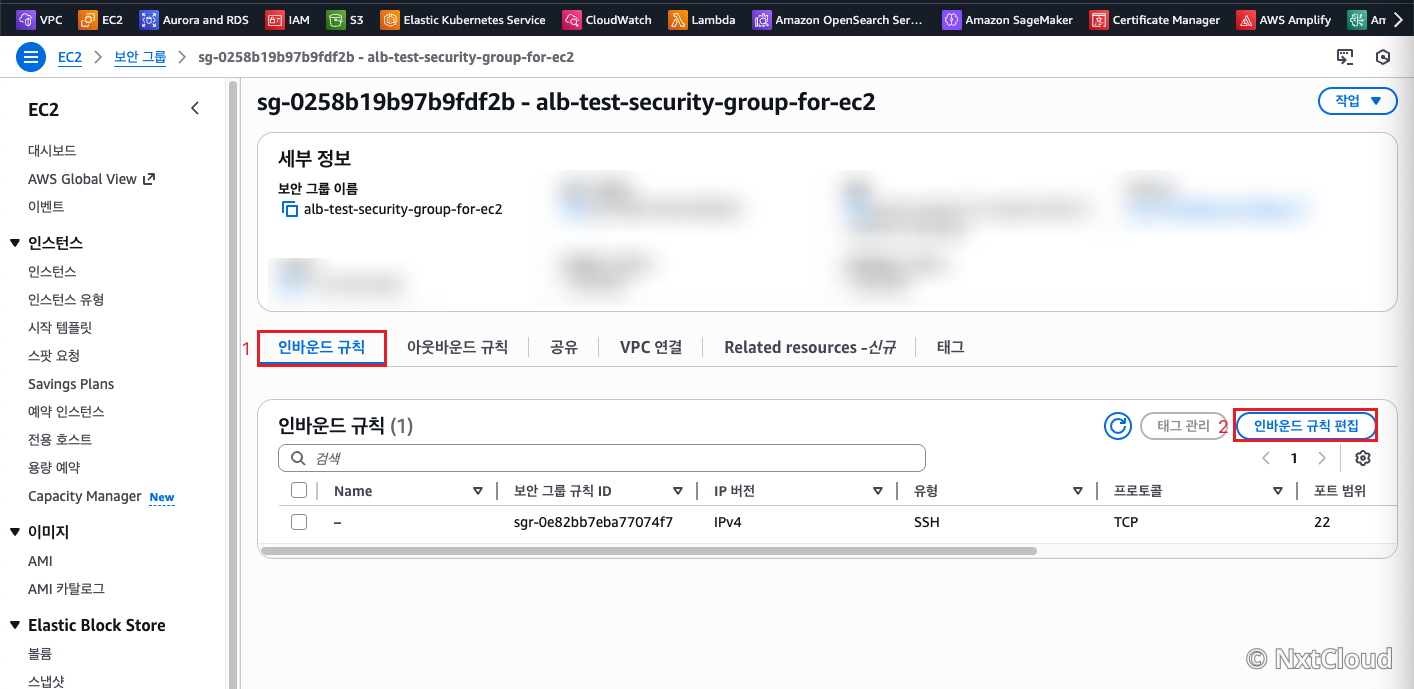The image size is (1414, 689).
Task: Switch to Related resources tab
Action: [x=809, y=348]
